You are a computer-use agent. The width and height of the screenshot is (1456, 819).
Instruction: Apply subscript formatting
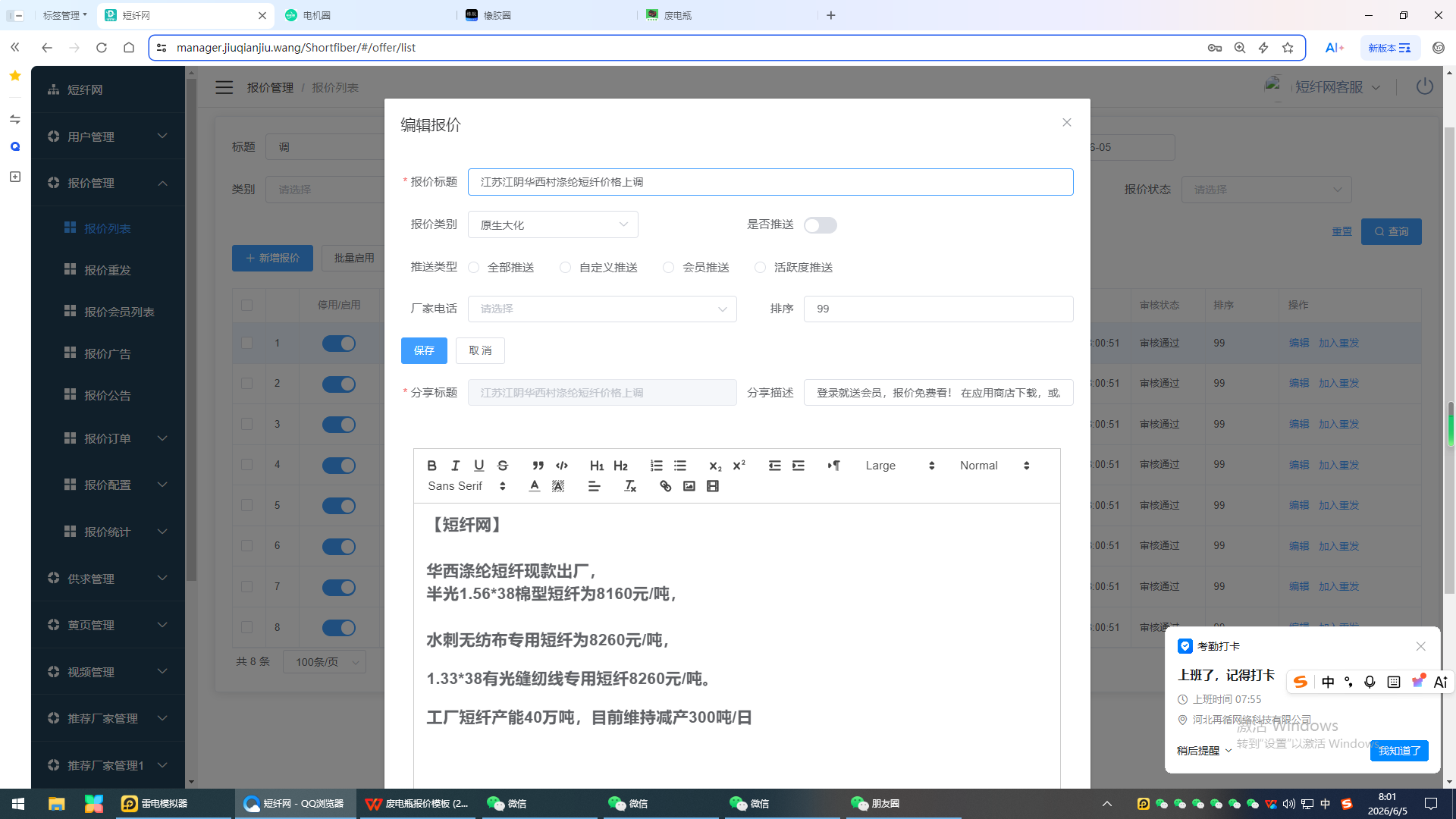tap(715, 466)
